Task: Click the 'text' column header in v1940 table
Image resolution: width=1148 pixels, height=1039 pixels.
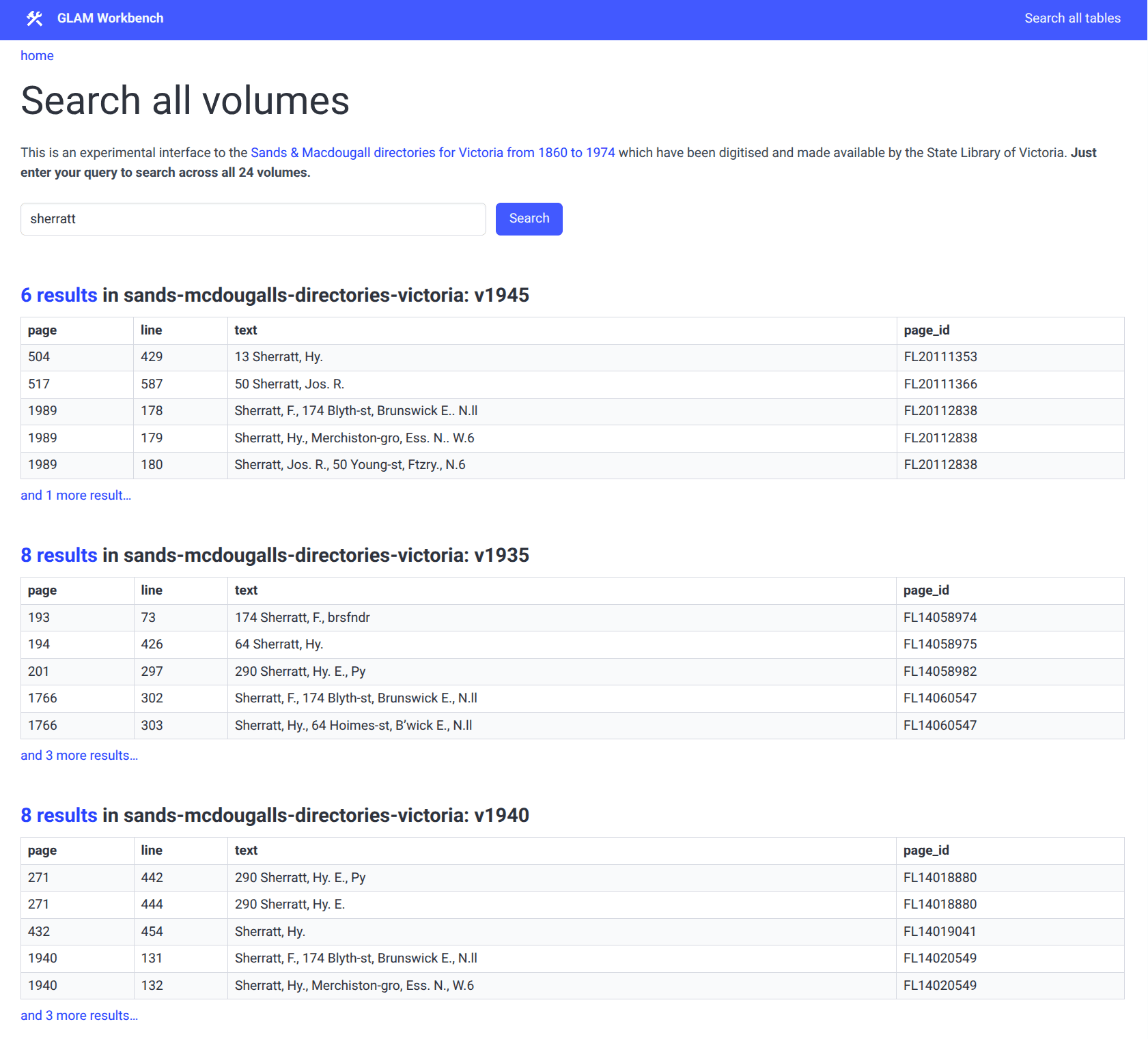Action: [x=245, y=850]
